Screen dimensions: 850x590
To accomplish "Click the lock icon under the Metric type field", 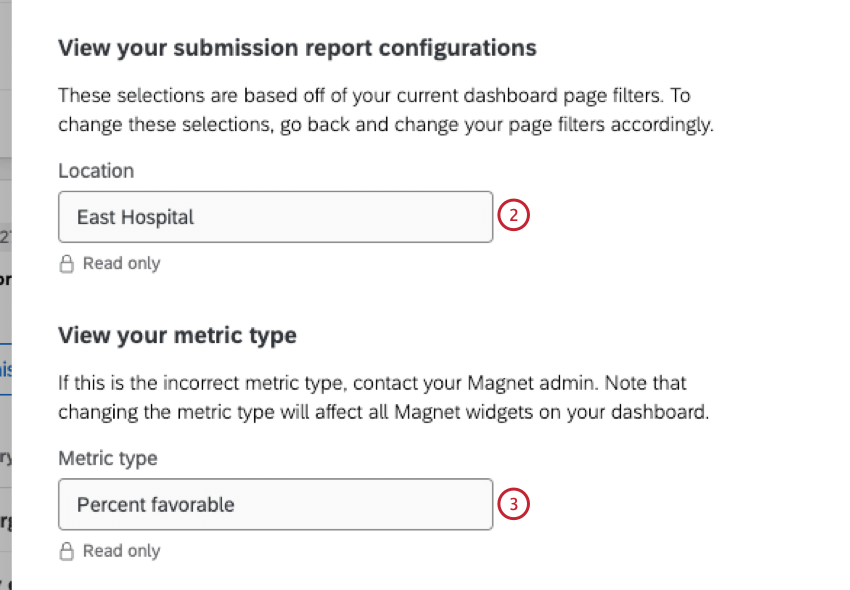I will [66, 551].
